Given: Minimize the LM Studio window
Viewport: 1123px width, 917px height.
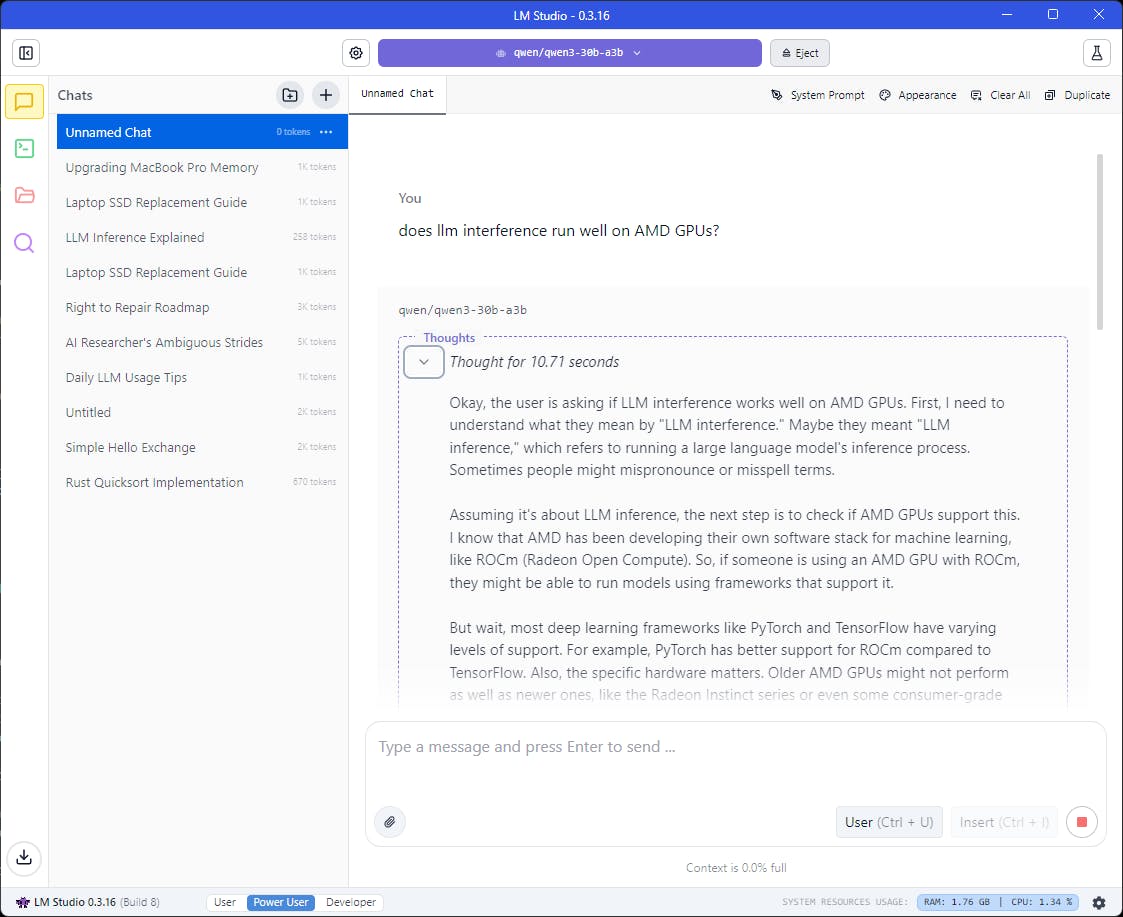Looking at the screenshot, I should (x=1006, y=14).
